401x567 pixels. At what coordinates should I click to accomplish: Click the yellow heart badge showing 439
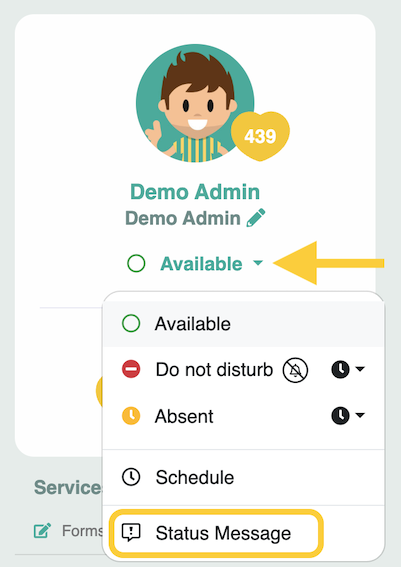260,136
